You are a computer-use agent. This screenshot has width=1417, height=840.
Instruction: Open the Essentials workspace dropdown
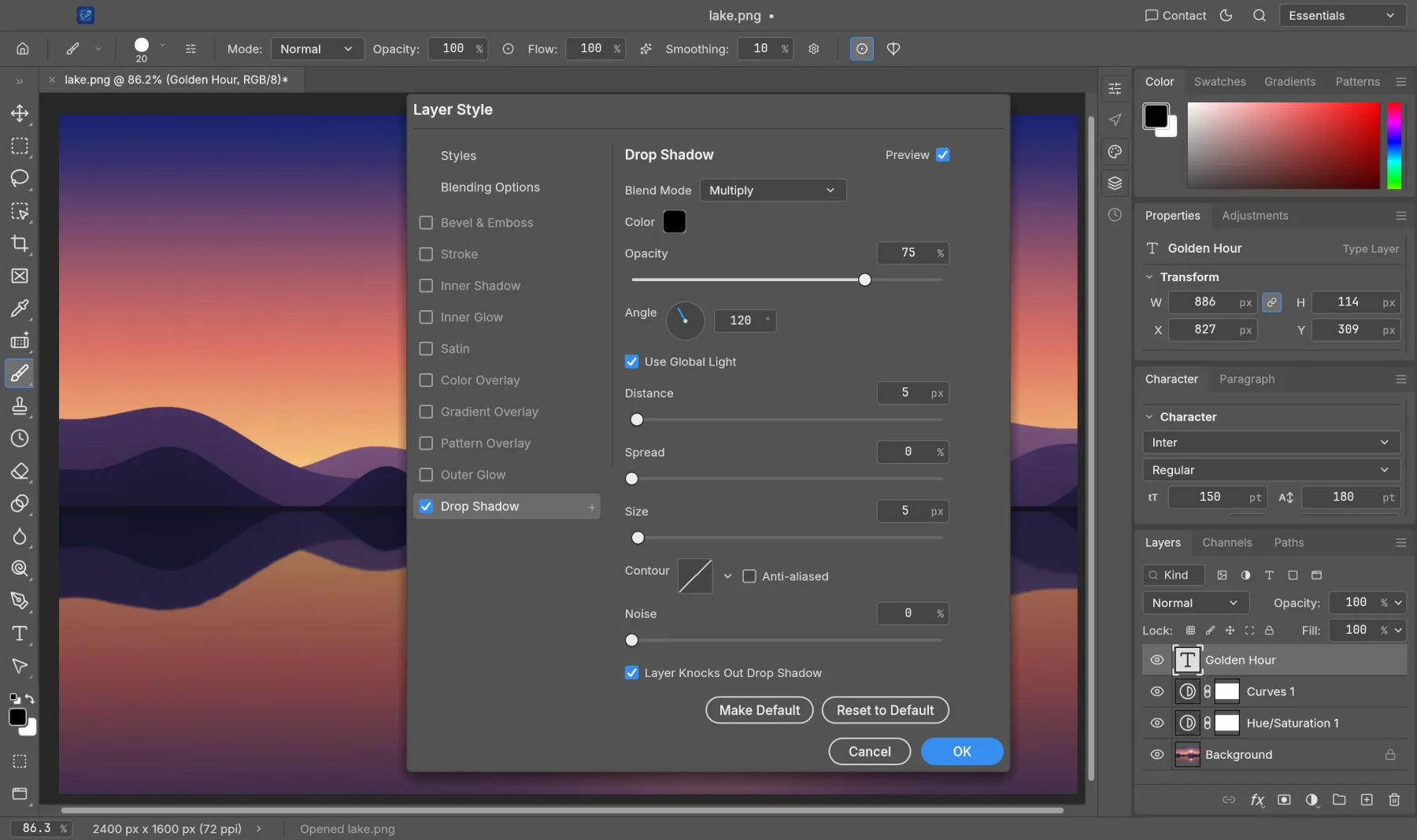pos(1342,16)
